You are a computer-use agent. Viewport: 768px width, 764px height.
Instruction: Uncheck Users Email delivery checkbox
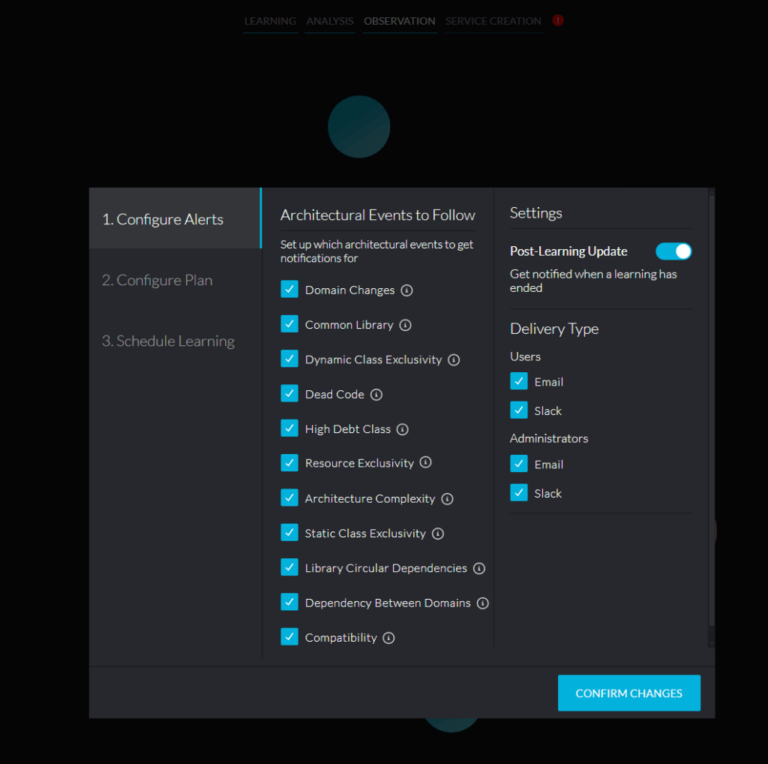point(519,381)
